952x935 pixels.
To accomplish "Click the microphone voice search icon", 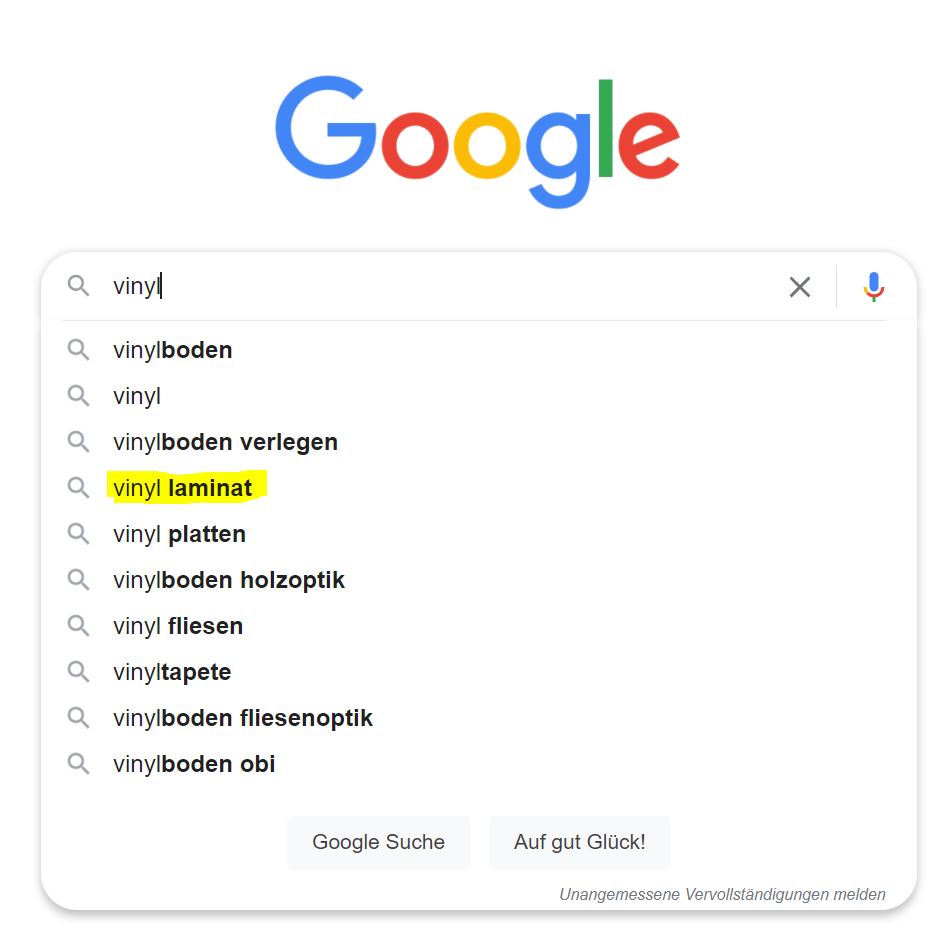I will click(x=874, y=287).
